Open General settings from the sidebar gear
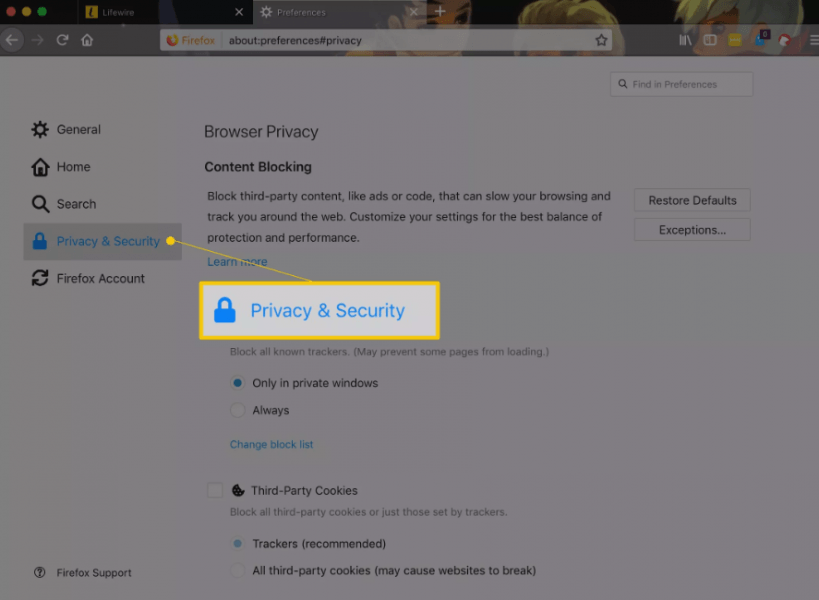The image size is (819, 600). pos(39,129)
